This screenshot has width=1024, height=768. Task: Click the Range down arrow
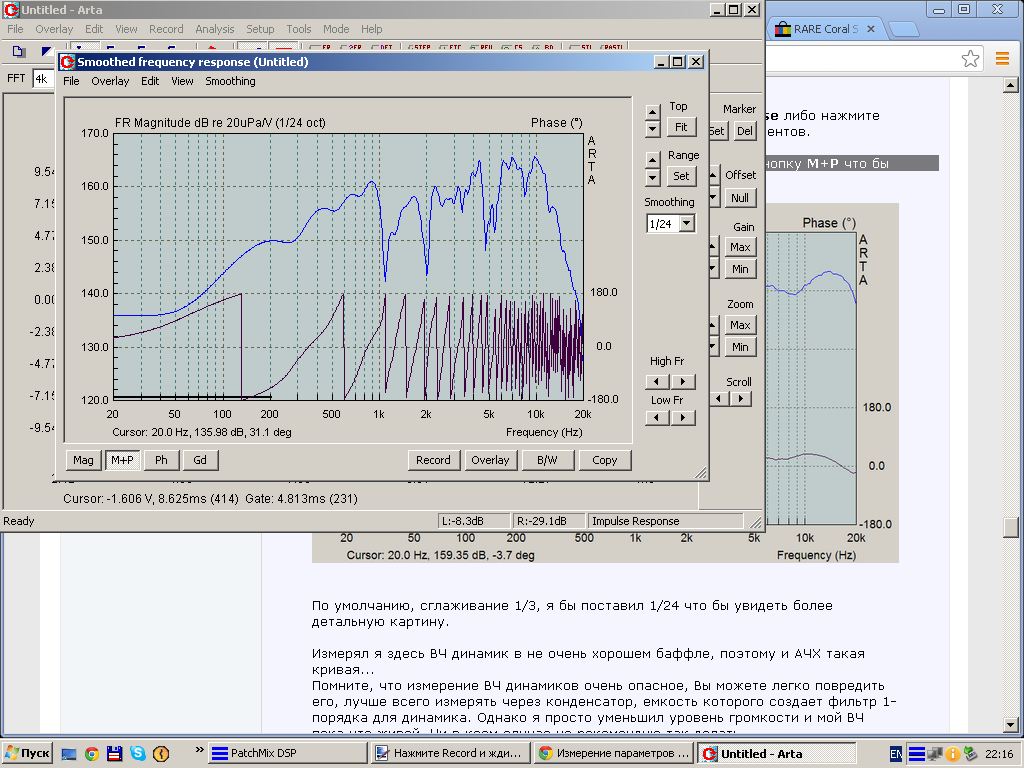[653, 179]
